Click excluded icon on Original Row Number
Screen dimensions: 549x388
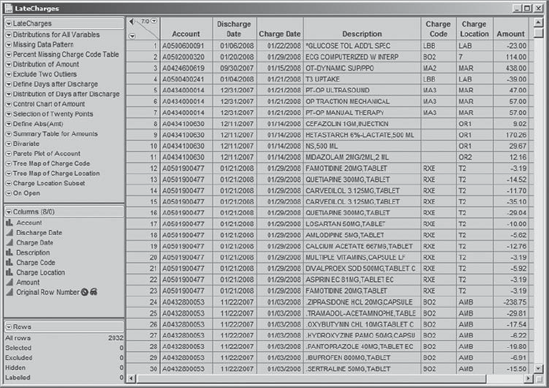click(84, 292)
